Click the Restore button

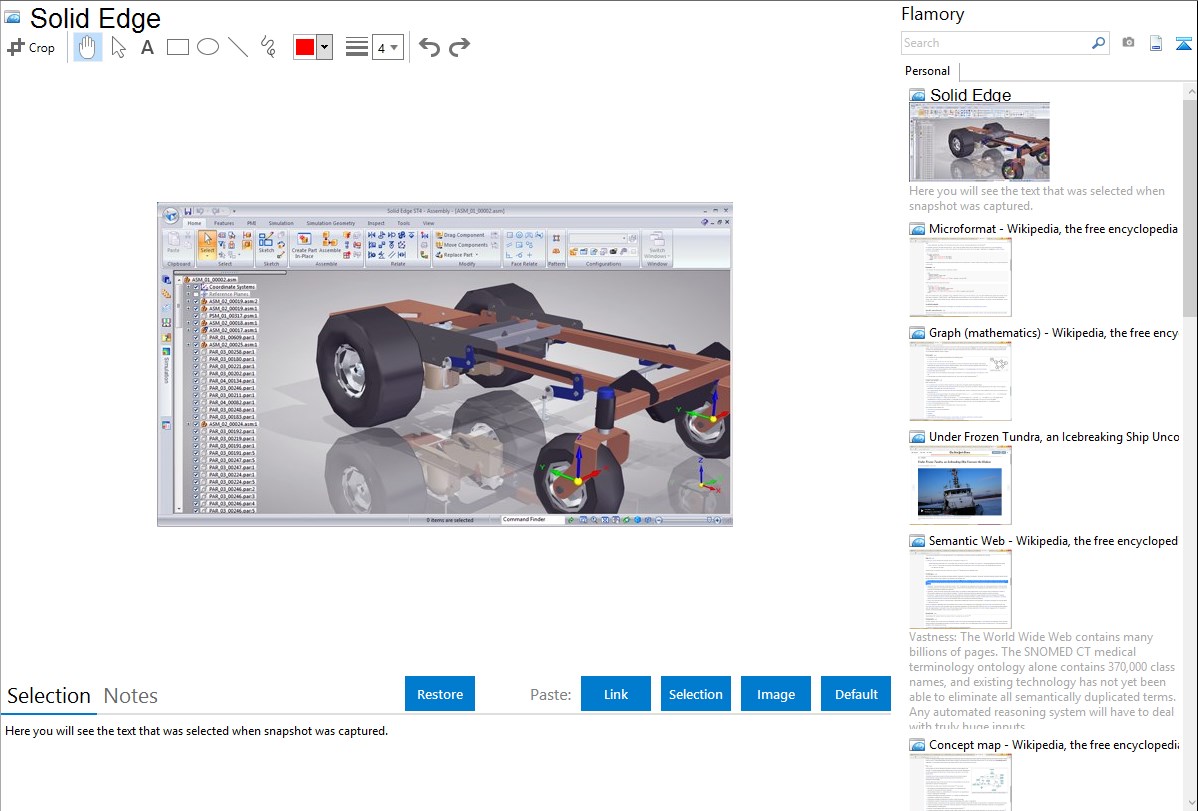coord(440,694)
